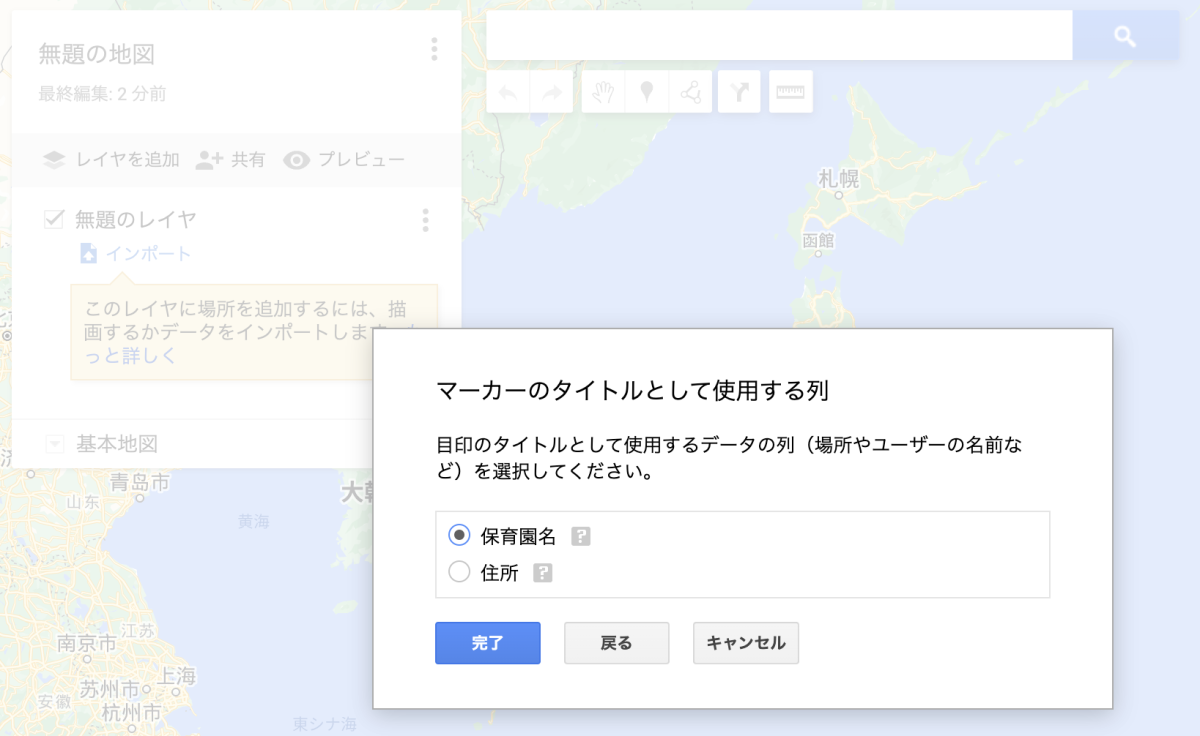Select the 保育園名 radio button
The height and width of the screenshot is (736, 1200).
tap(459, 535)
